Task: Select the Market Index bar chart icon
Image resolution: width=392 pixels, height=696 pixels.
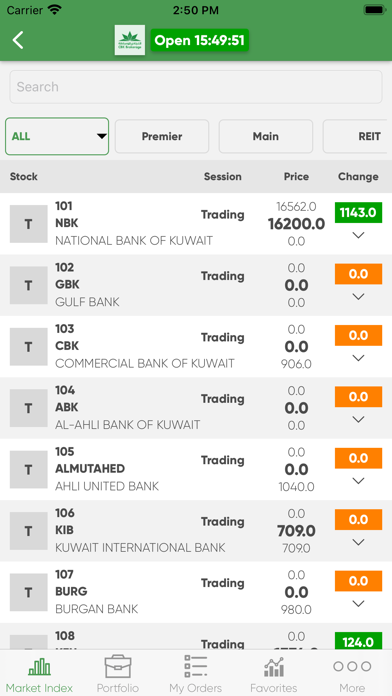Action: tap(39, 667)
